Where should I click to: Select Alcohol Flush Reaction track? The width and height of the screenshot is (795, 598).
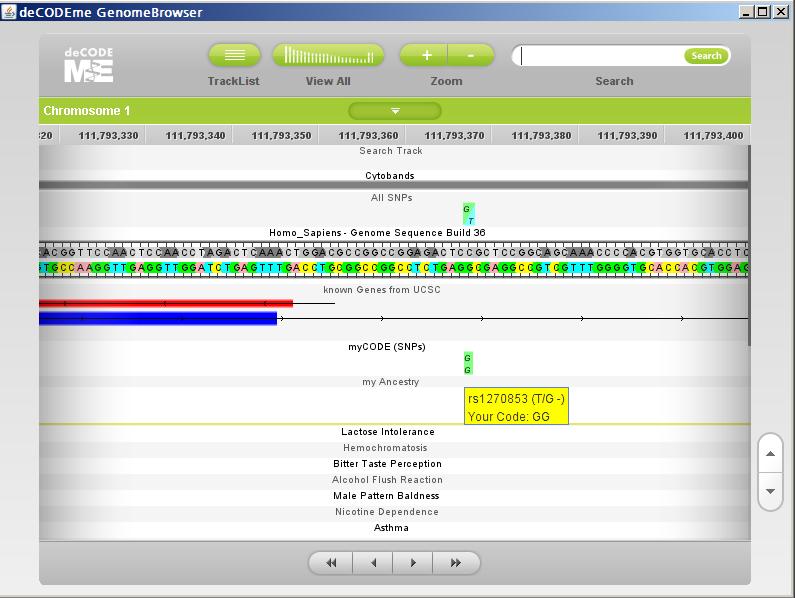[x=387, y=480]
